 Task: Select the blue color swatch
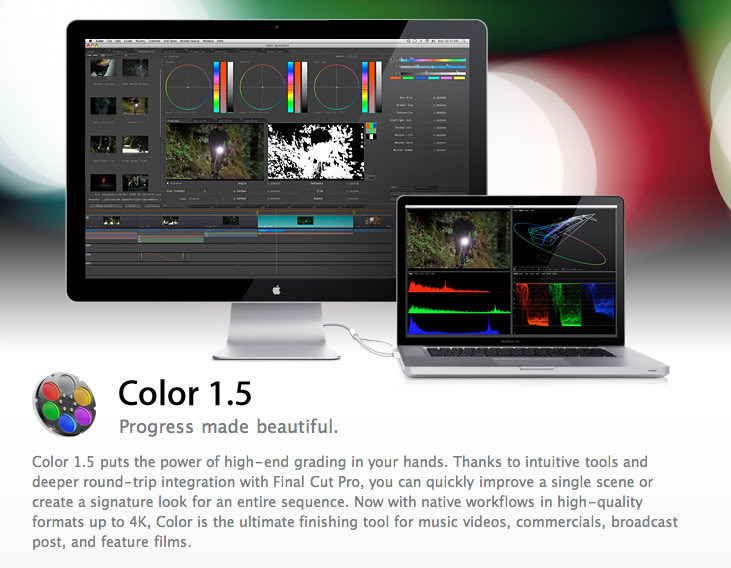point(421,78)
